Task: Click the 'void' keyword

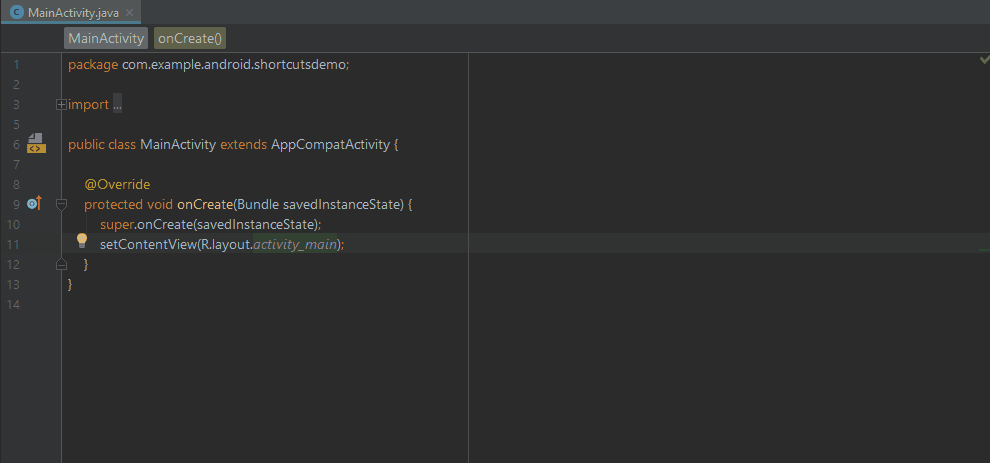Action: (x=160, y=205)
